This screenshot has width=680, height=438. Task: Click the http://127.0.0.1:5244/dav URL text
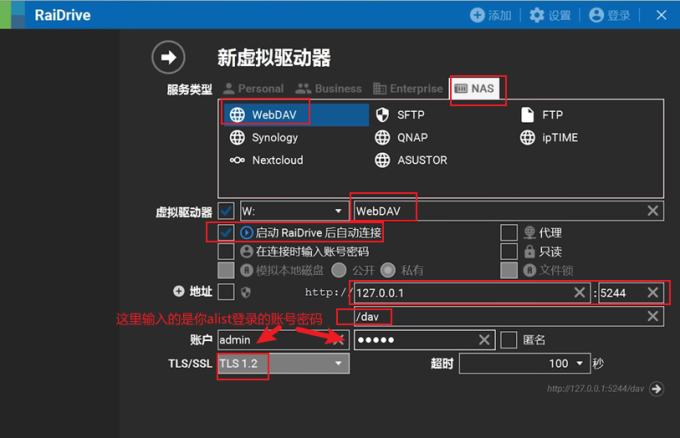pyautogui.click(x=595, y=389)
